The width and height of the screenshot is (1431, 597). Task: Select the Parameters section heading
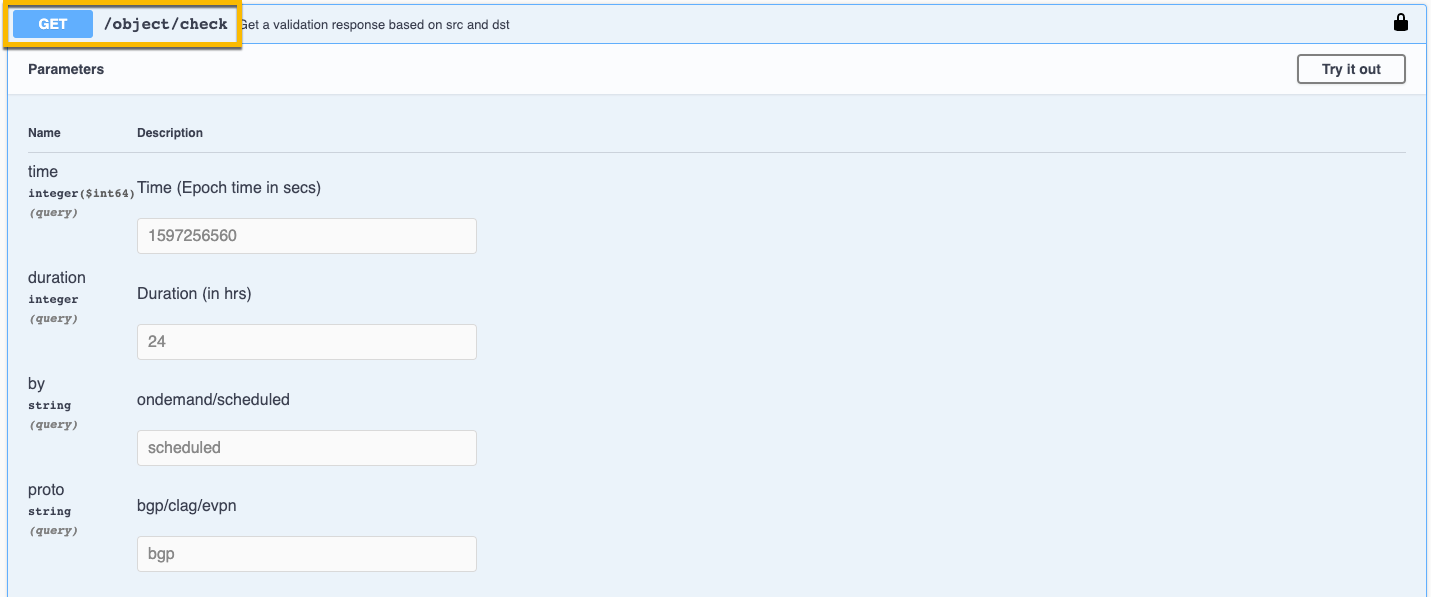tap(66, 69)
